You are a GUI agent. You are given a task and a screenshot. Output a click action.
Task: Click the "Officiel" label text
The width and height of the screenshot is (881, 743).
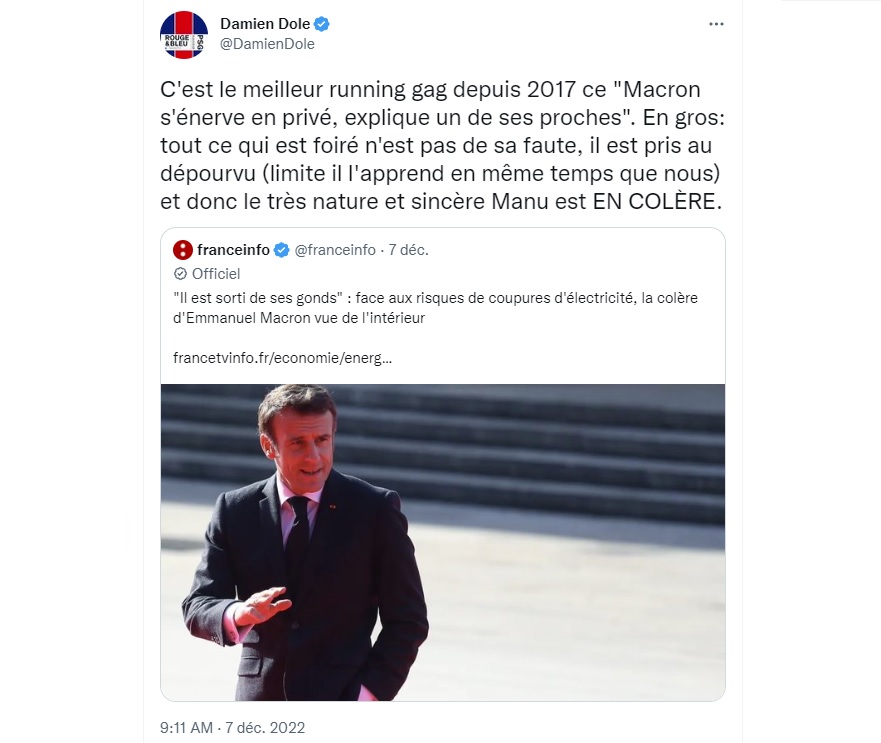[x=216, y=273]
